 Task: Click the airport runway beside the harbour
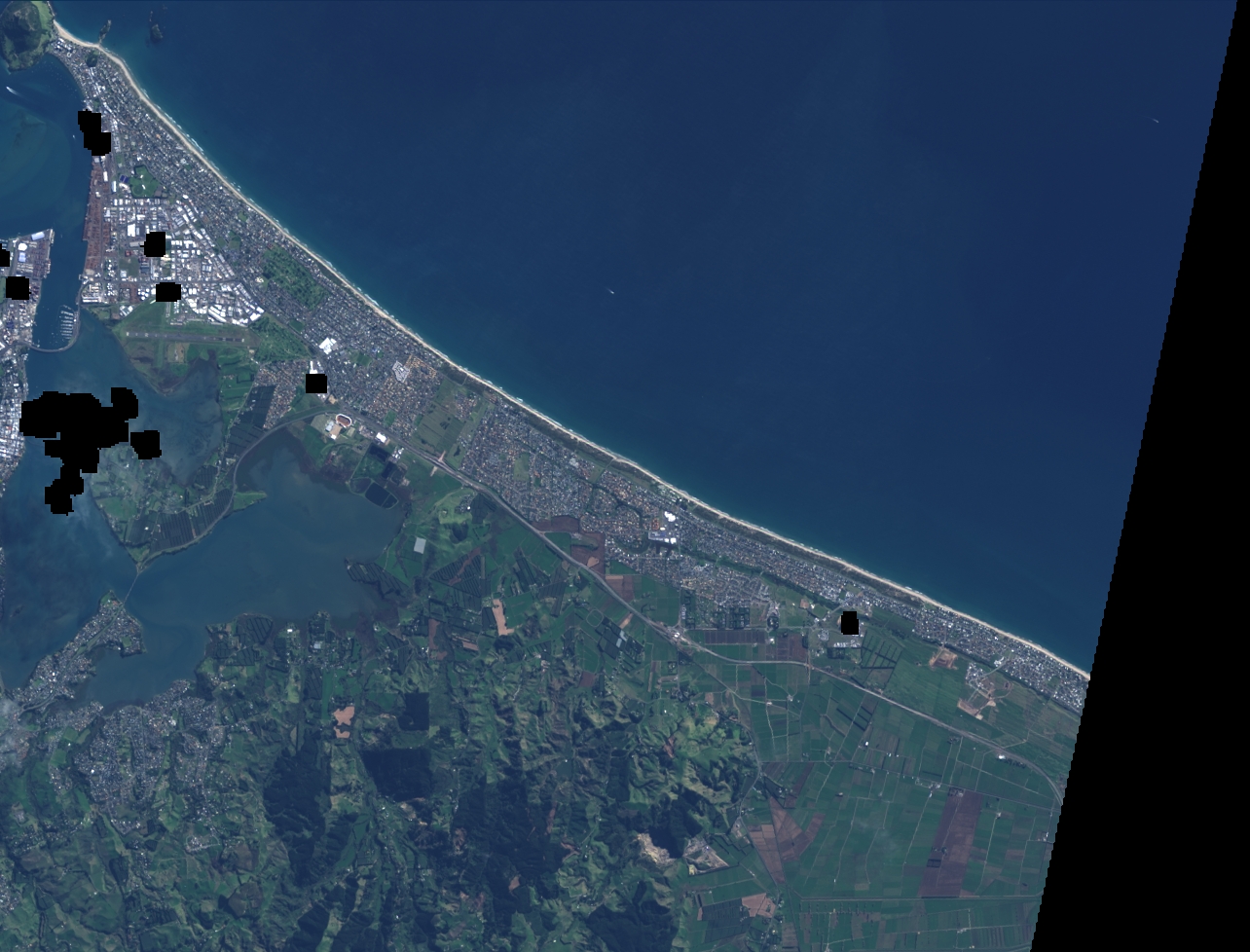click(x=185, y=334)
